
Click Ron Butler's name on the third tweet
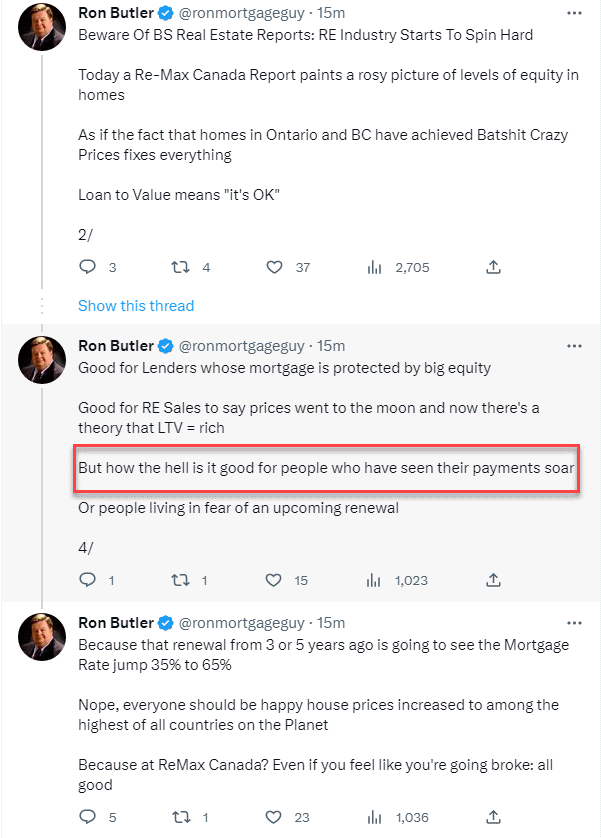point(116,624)
